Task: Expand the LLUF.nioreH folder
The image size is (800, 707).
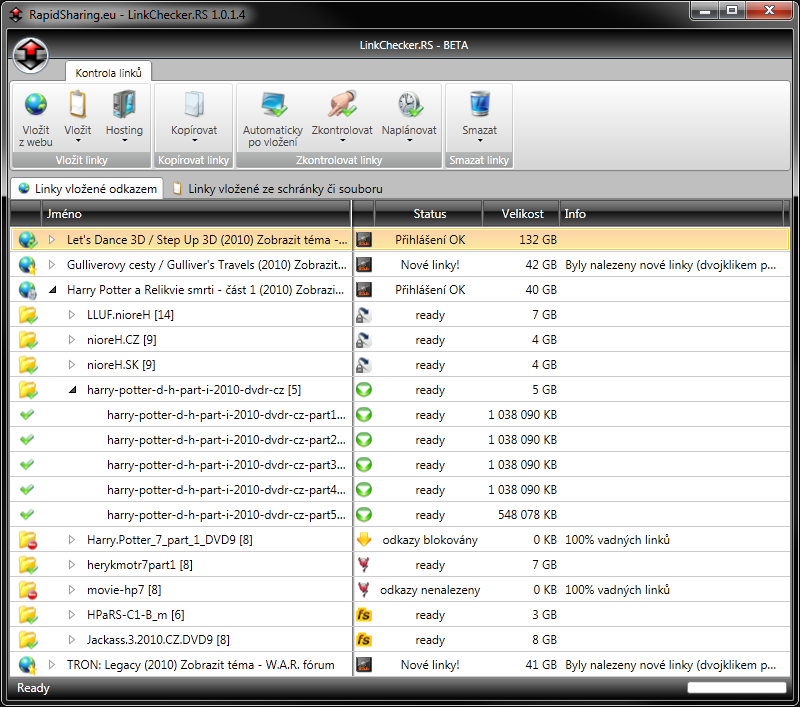Action: coord(72,315)
